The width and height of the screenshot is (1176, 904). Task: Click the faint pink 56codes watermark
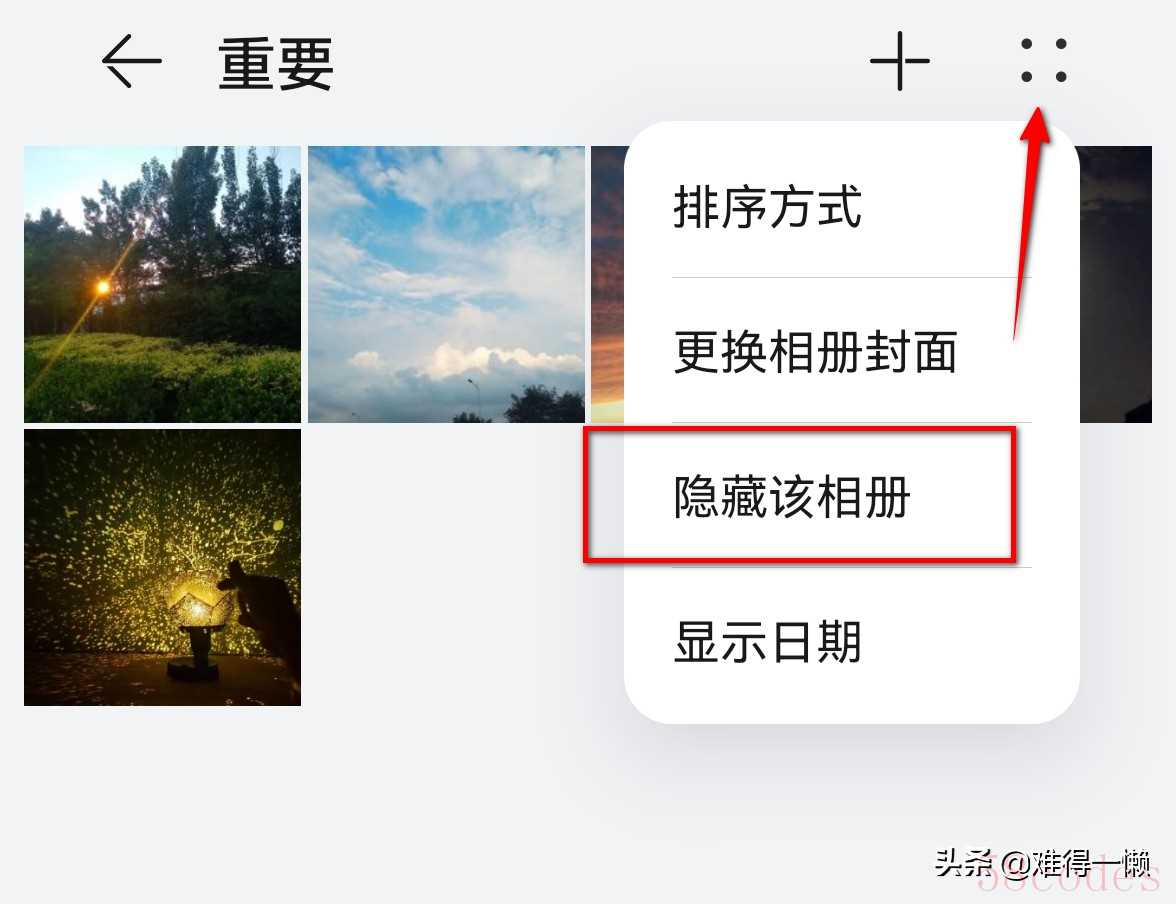pyautogui.click(x=1070, y=876)
